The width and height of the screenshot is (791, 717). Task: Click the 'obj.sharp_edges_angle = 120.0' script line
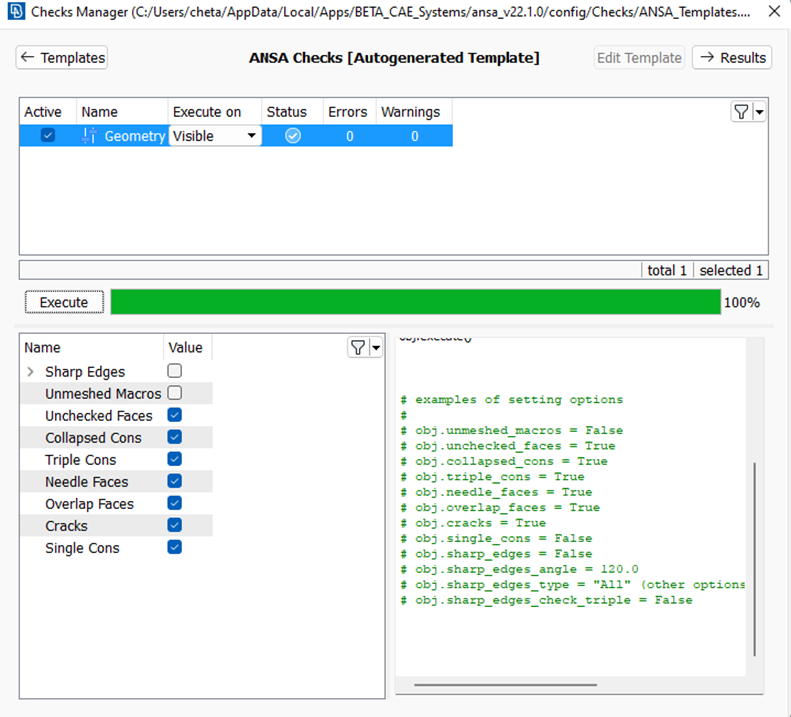(520, 569)
